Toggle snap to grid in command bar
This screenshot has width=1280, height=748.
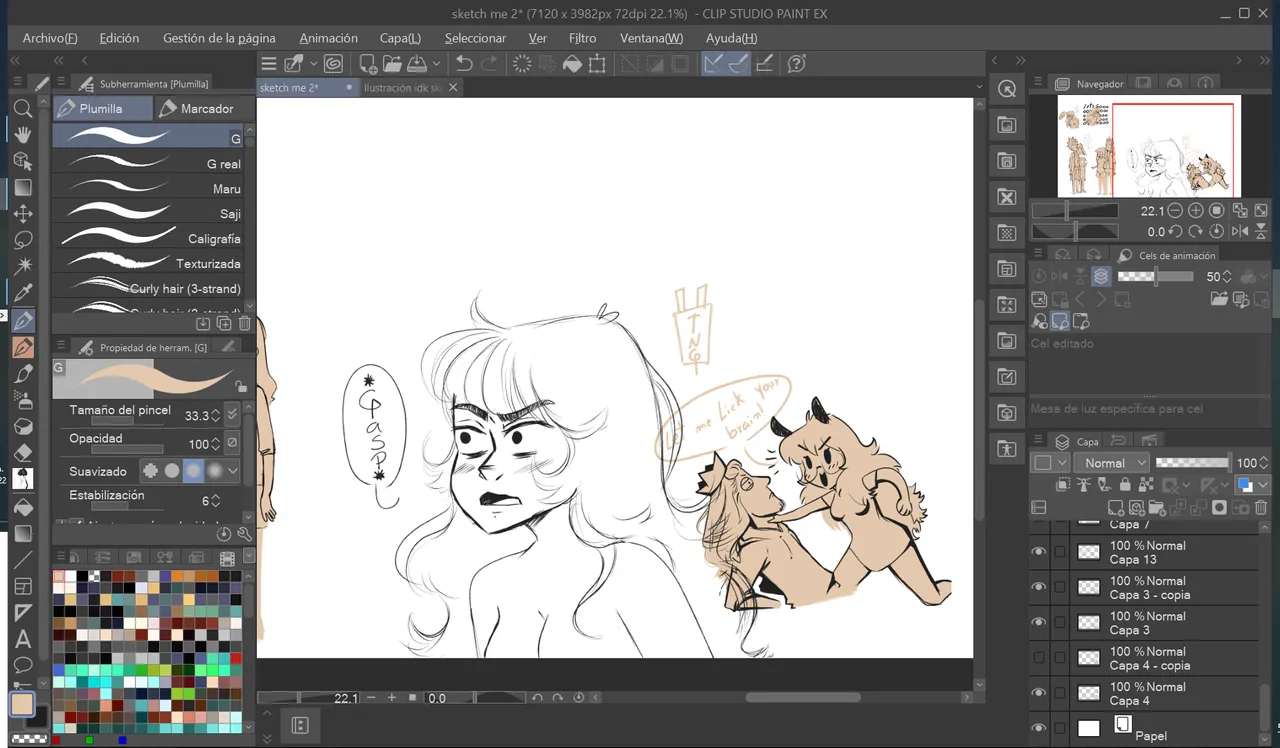764,64
